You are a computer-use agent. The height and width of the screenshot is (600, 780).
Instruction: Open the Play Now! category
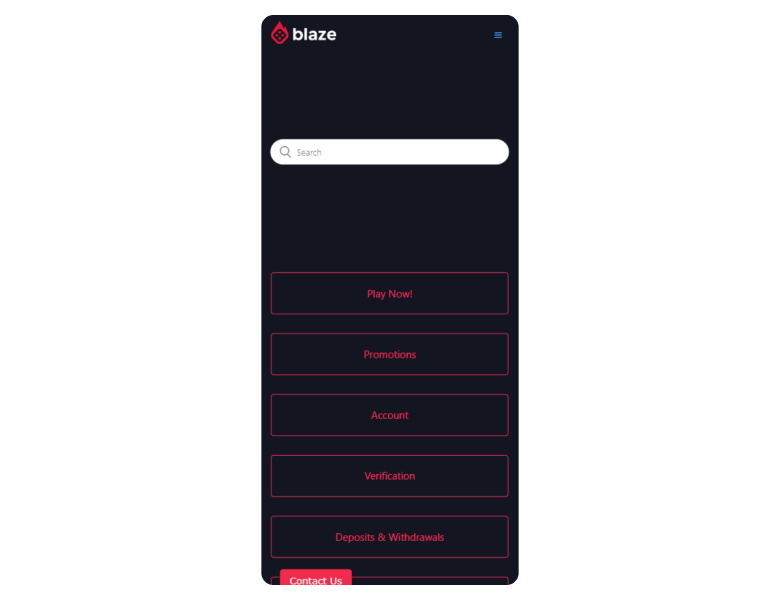pos(390,294)
